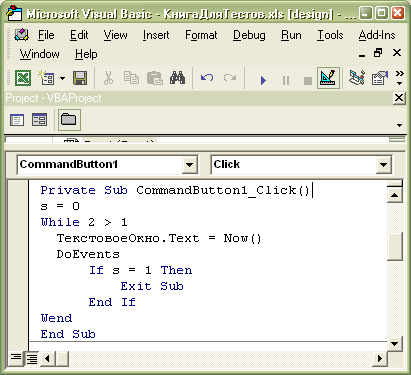This screenshot has width=411, height=375.
Task: Open the Debug menu
Action: click(x=249, y=35)
